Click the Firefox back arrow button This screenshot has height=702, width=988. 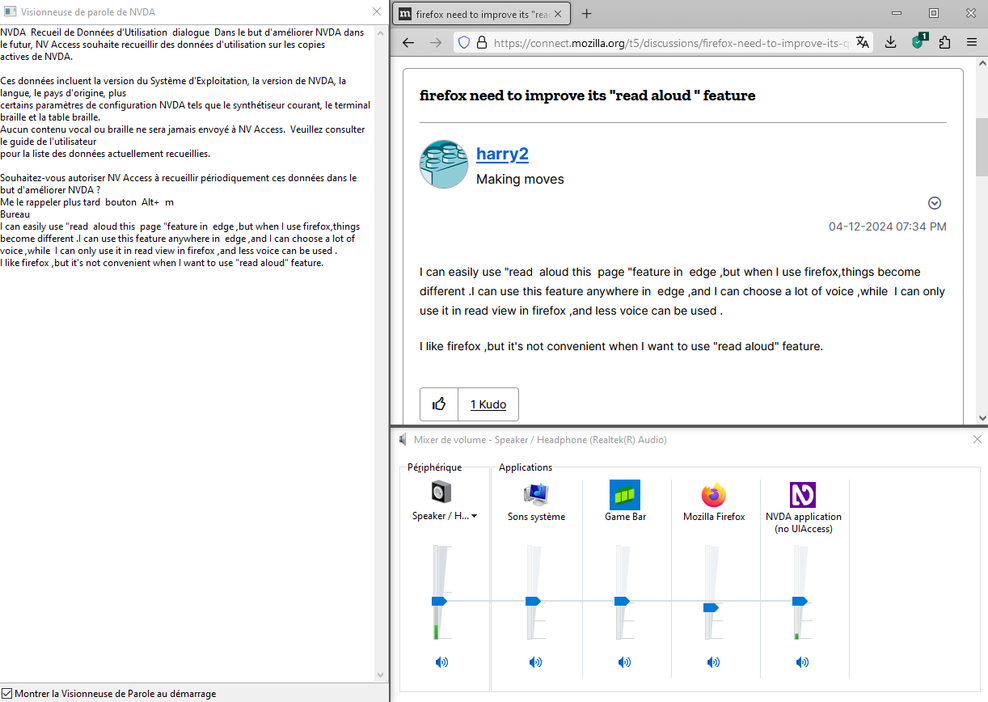(x=408, y=43)
